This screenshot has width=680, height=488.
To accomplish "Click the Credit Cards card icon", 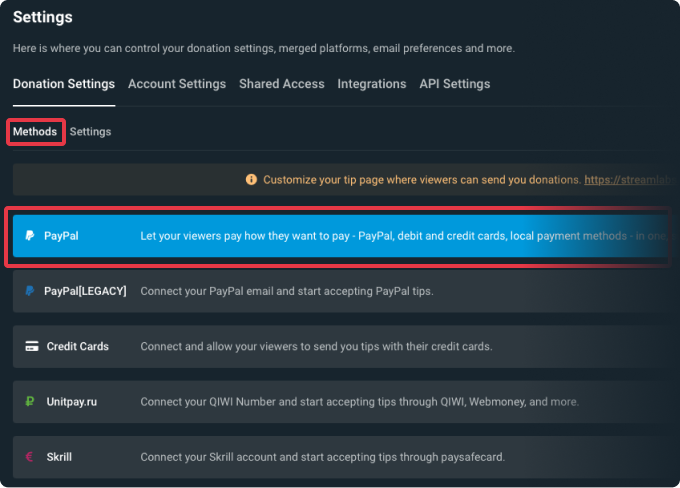I will pyautogui.click(x=32, y=346).
